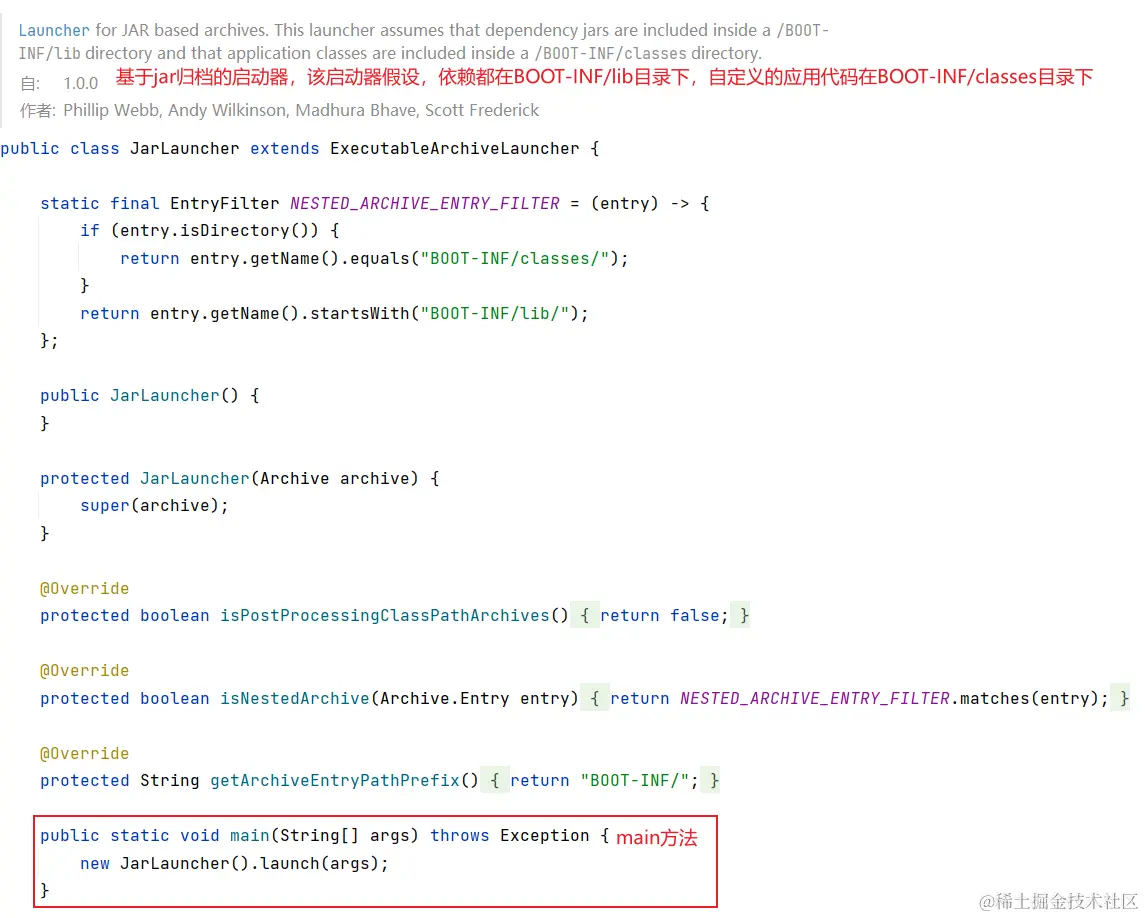Click the matches(entry) call
Viewport: 1145px width, 918px height.
[1029, 698]
